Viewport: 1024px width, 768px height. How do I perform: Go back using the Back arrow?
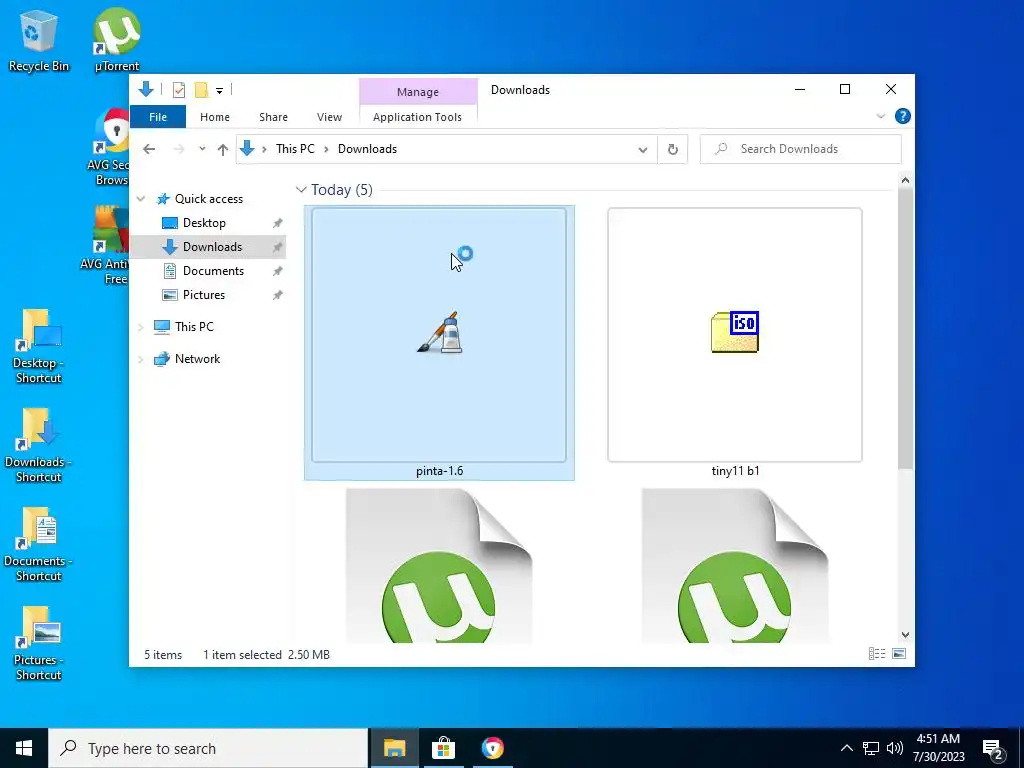(149, 150)
